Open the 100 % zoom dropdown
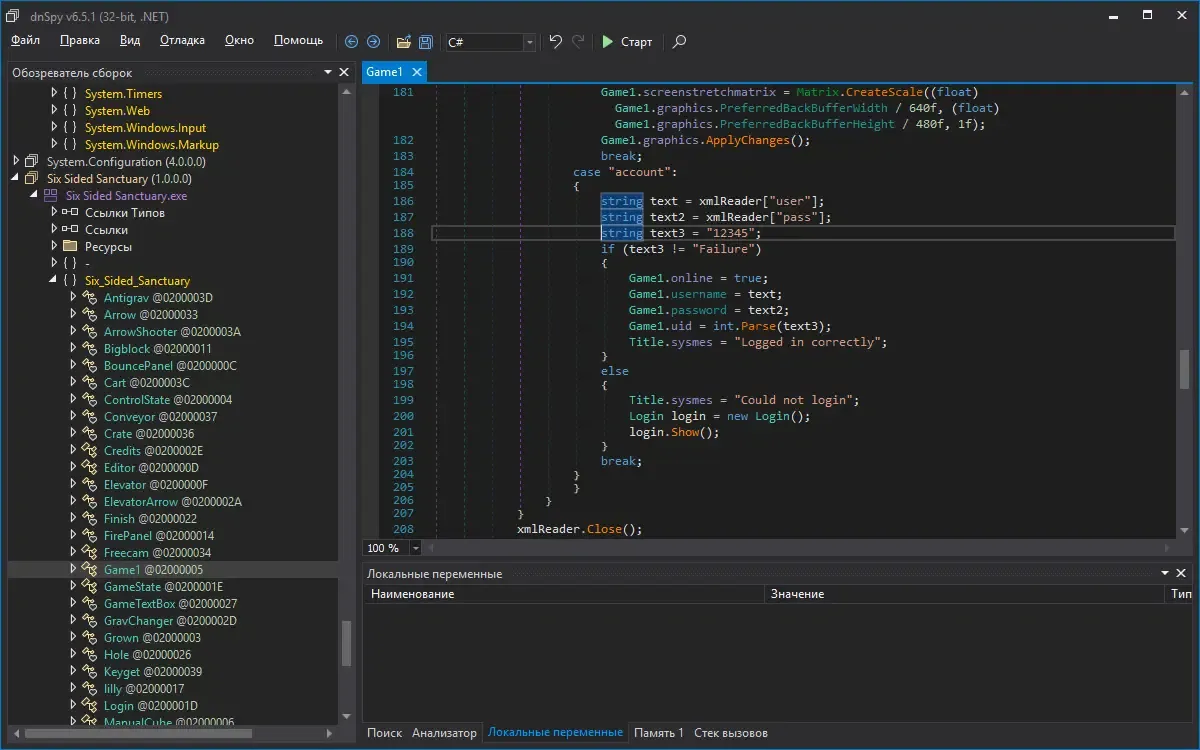 416,548
